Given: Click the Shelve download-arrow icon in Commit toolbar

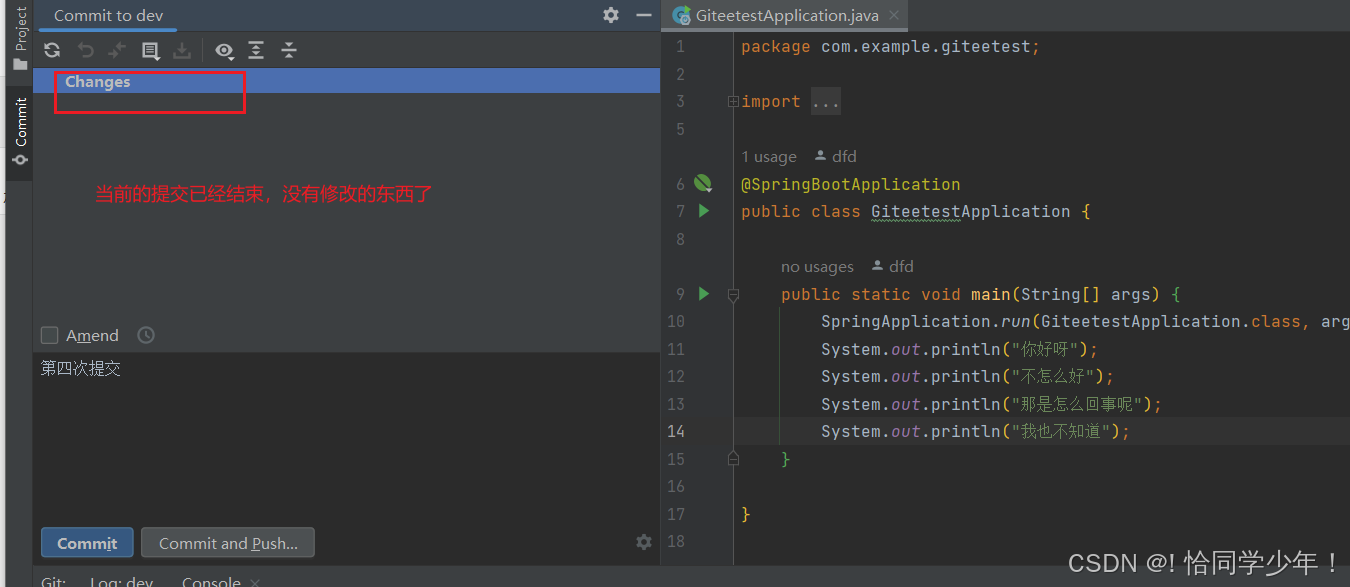Looking at the screenshot, I should (x=182, y=50).
